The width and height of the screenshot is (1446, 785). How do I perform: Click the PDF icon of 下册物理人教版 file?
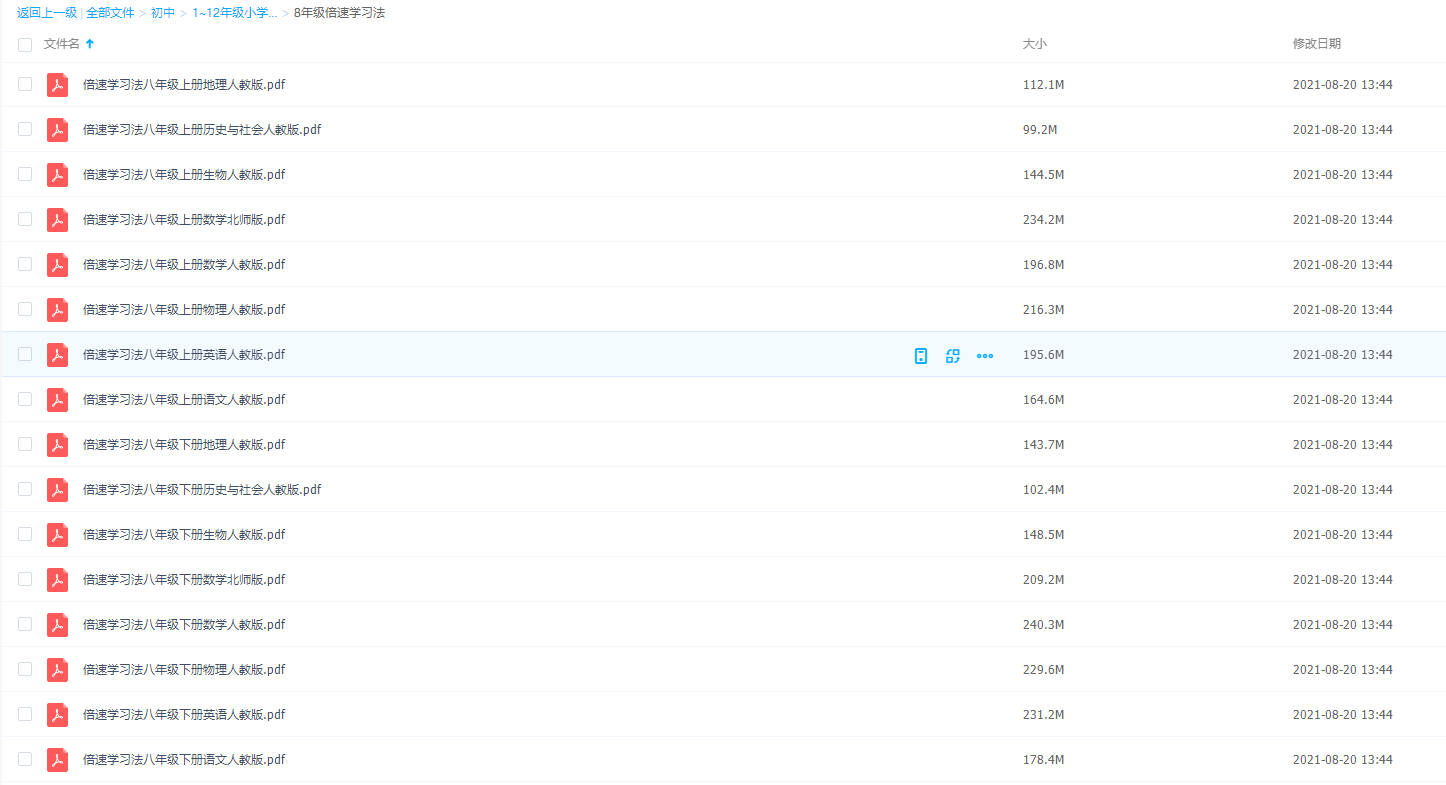(58, 670)
